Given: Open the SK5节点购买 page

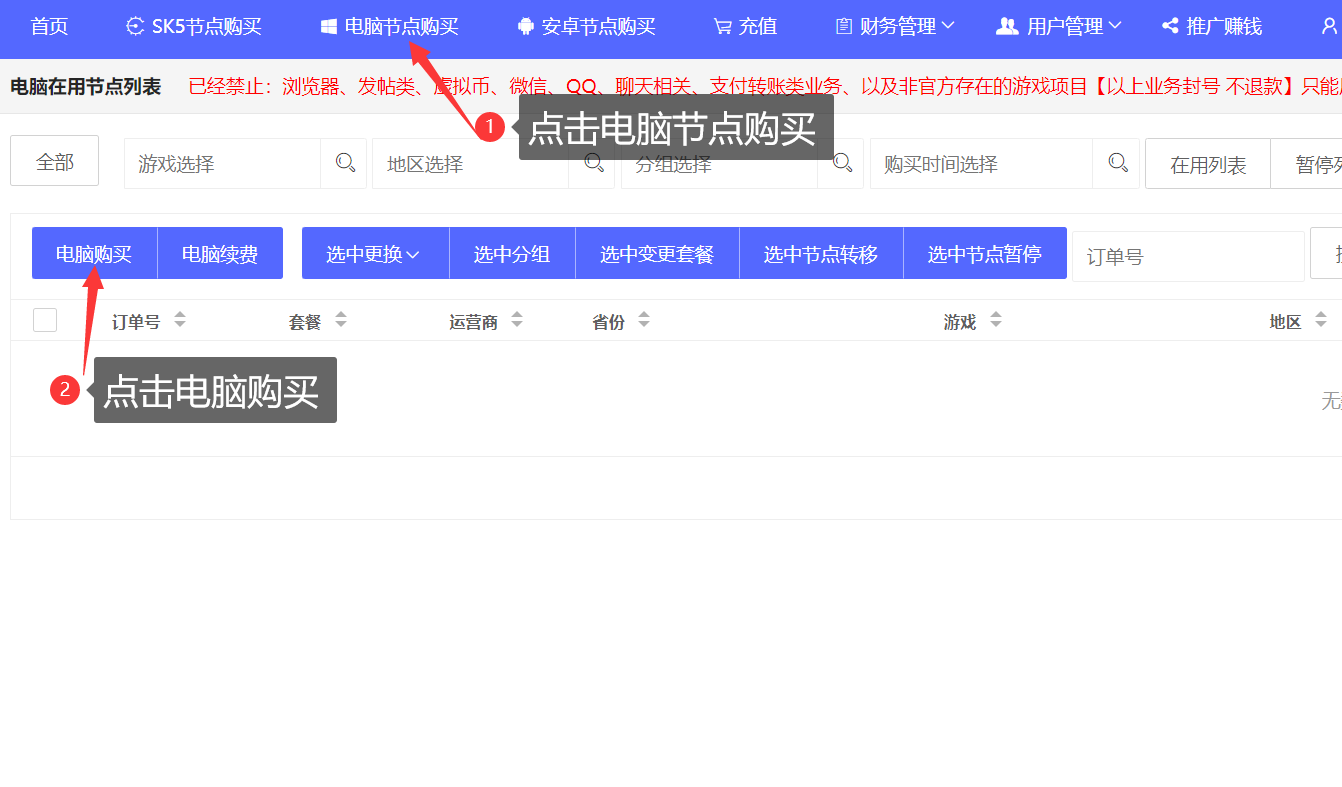Looking at the screenshot, I should pos(194,27).
